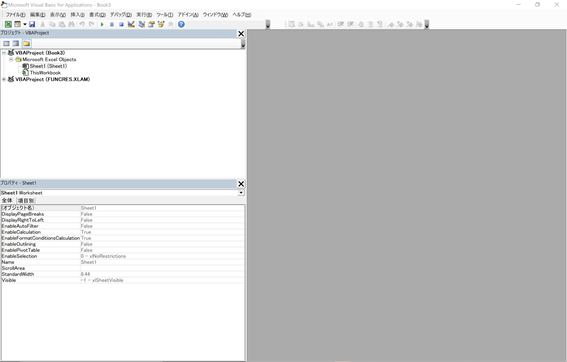Run the macro with the green play icon

[x=102, y=24]
